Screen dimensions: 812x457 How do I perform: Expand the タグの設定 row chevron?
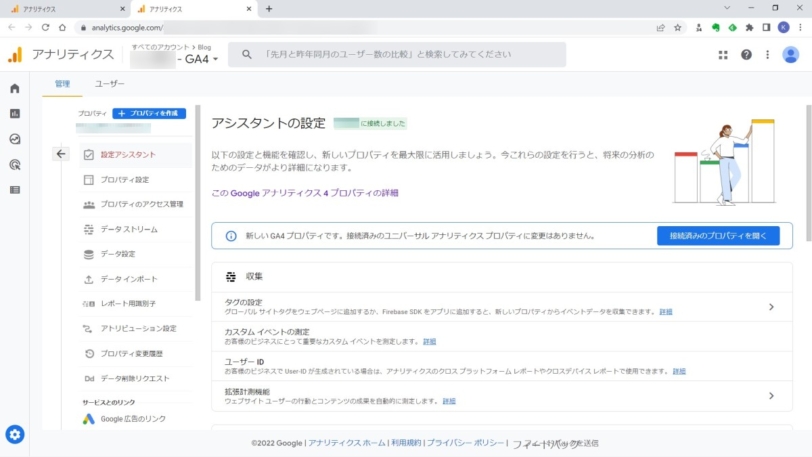pyautogui.click(x=771, y=307)
